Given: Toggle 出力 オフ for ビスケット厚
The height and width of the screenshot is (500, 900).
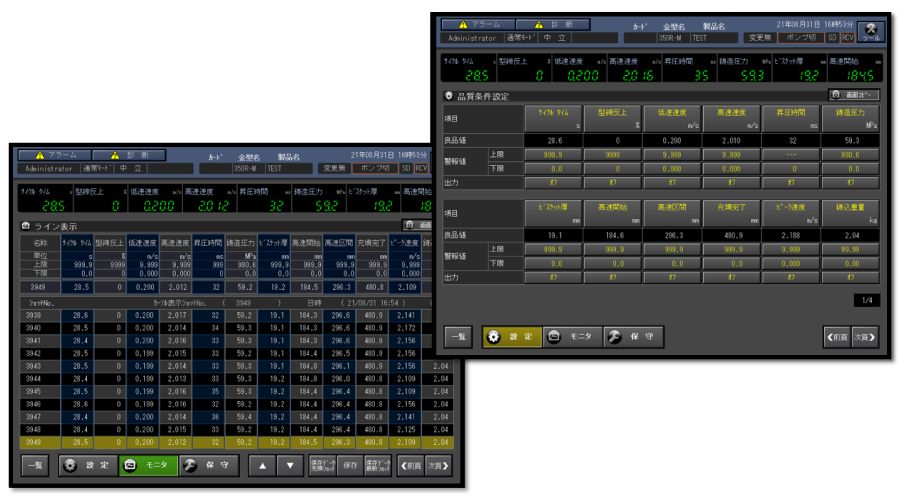Looking at the screenshot, I should [x=553, y=277].
